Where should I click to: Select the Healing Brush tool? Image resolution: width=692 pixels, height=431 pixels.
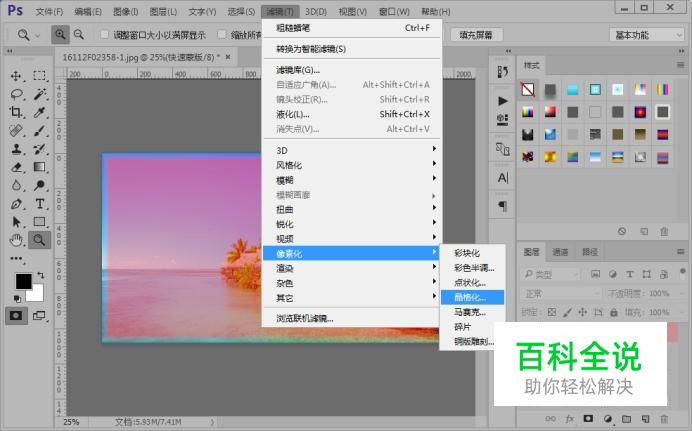[16, 131]
